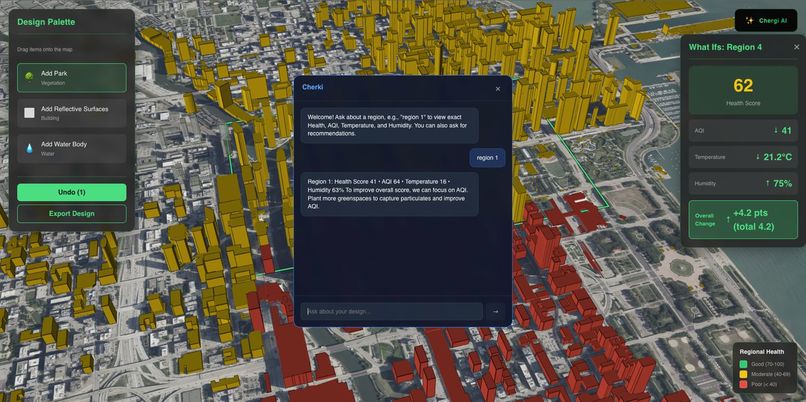Click the What Ifs: Region 4 title
This screenshot has height=402, width=806.
click(x=725, y=47)
